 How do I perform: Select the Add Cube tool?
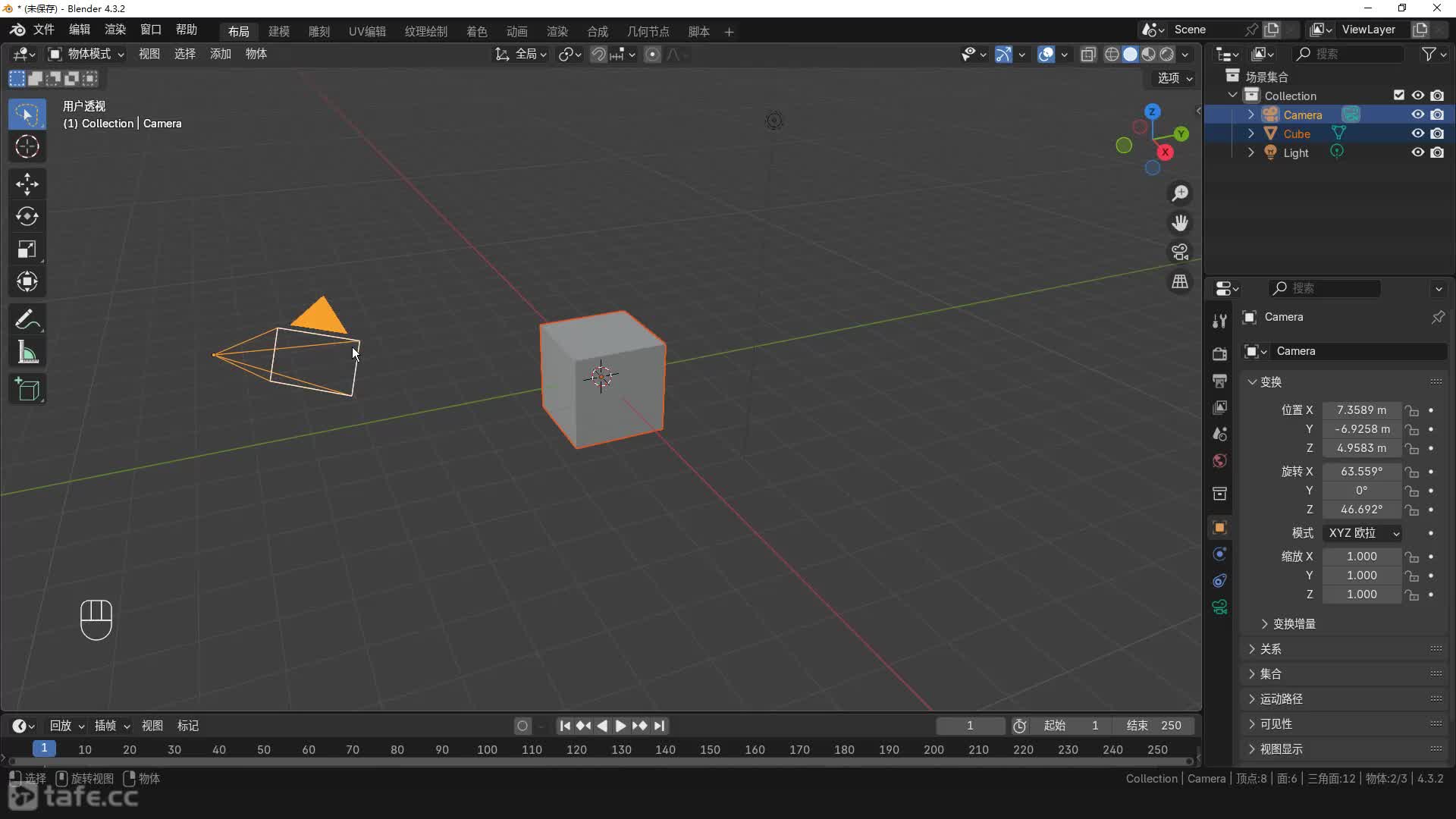[x=27, y=390]
